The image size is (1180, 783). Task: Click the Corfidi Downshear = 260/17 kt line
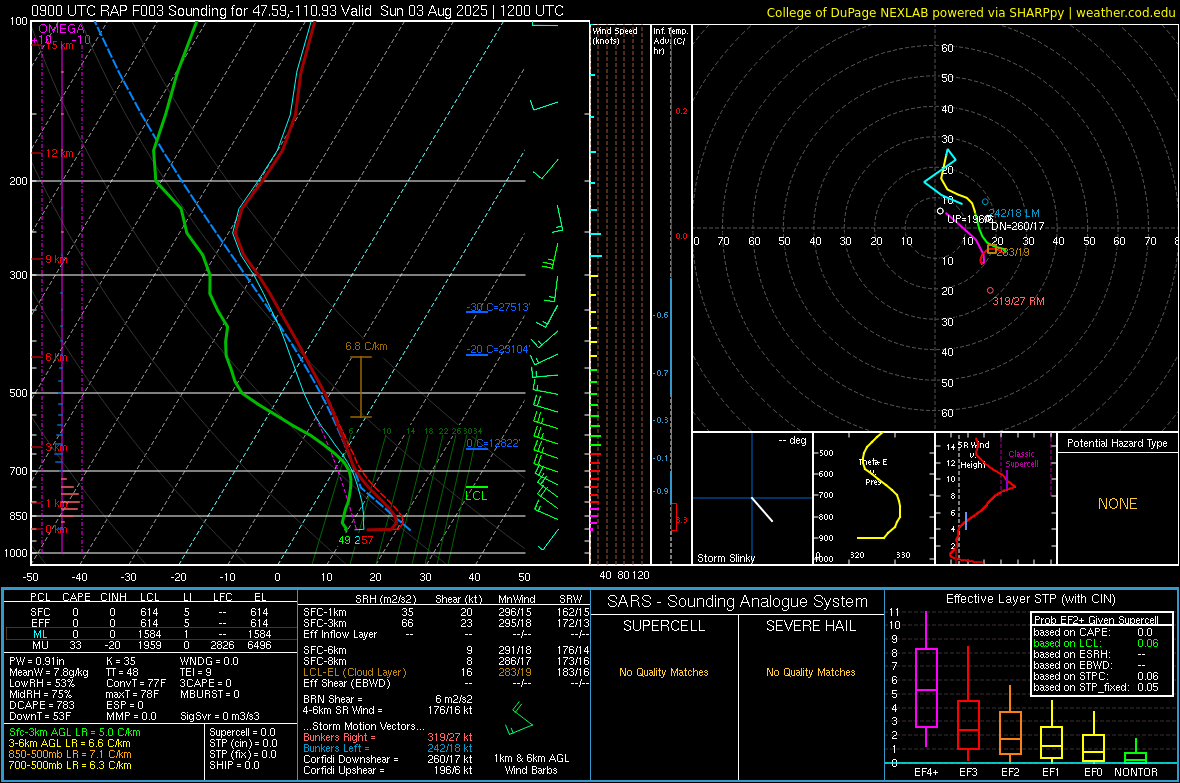click(x=388, y=759)
